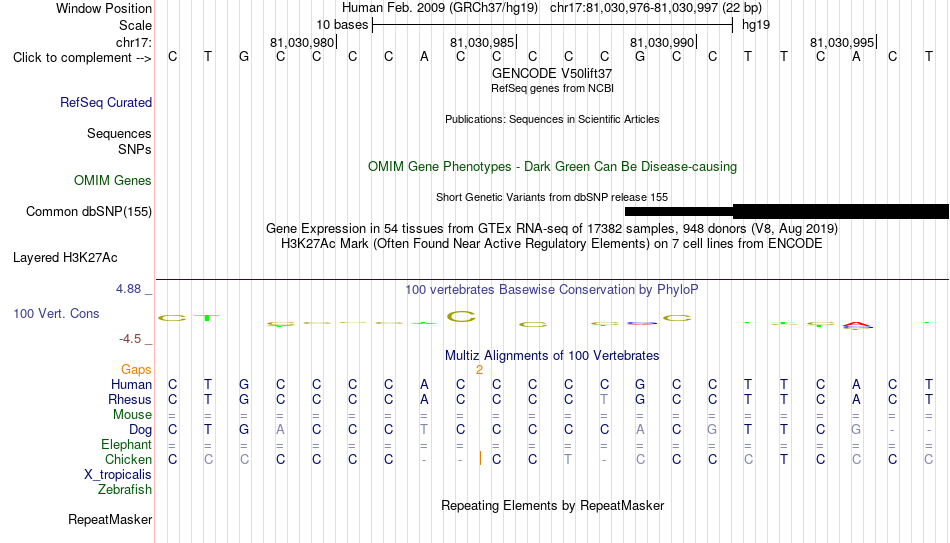Click the RefSeq Curated track label
Screen dimensions: 950x543
[x=106, y=102]
